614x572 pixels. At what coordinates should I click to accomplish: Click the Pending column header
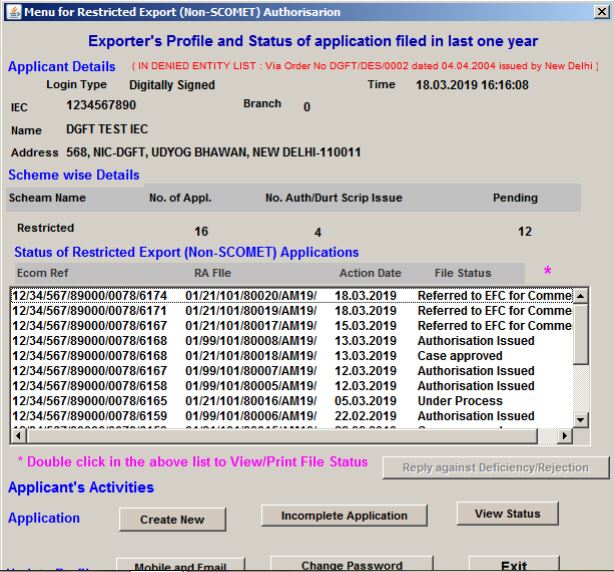(515, 198)
